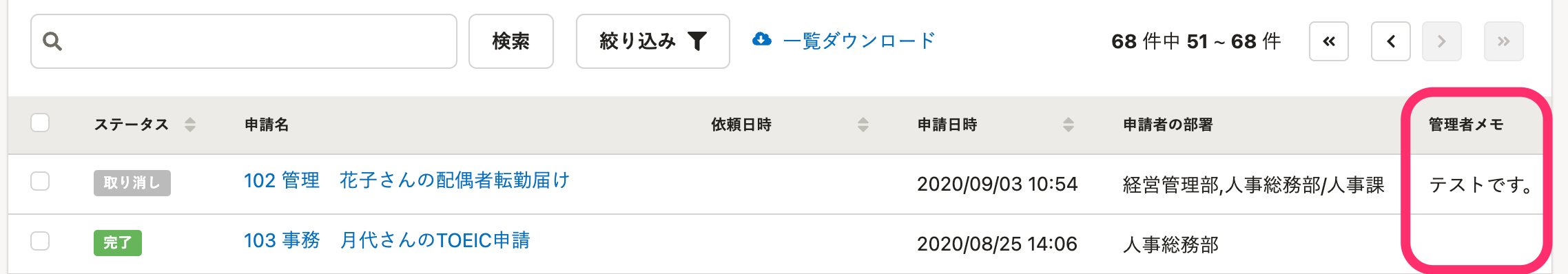Click the disabled last page double arrows

point(1503,41)
